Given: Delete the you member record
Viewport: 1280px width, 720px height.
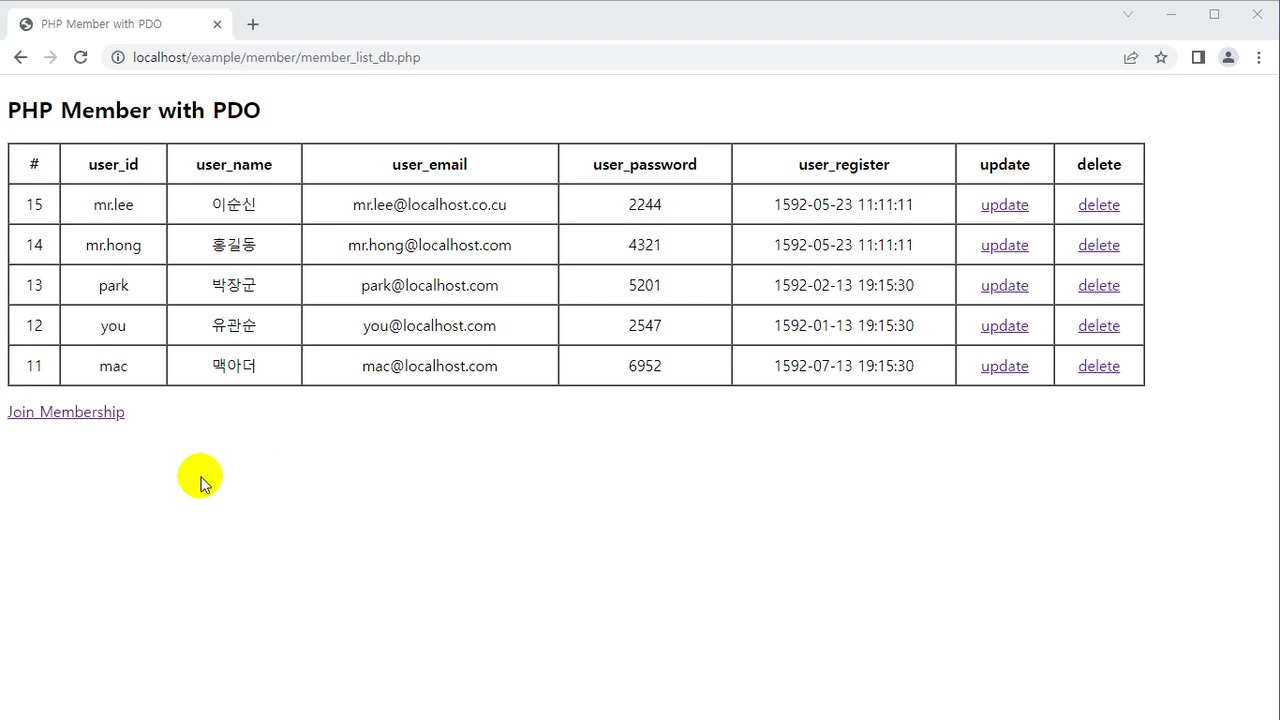Looking at the screenshot, I should (1098, 326).
